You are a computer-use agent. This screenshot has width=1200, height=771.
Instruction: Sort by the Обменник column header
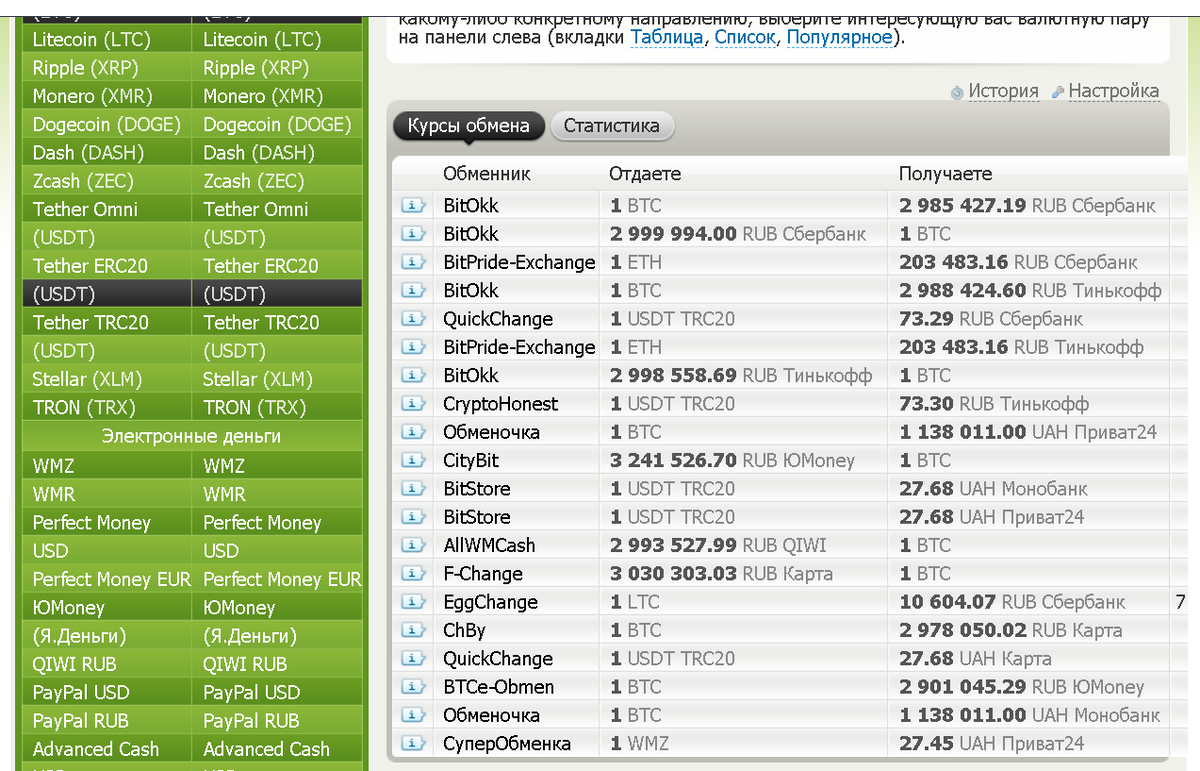coord(487,173)
